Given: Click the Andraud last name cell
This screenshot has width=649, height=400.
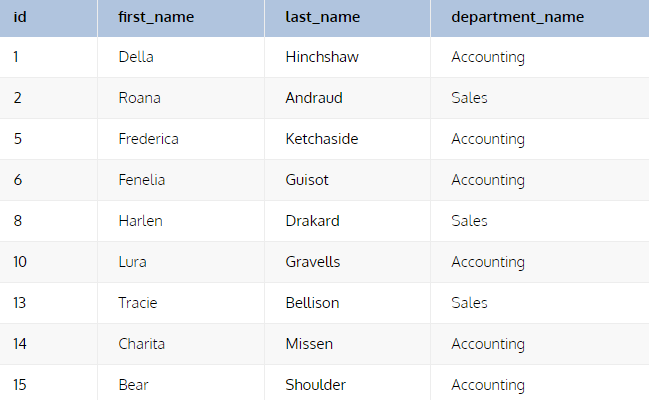Looking at the screenshot, I should pyautogui.click(x=316, y=98).
